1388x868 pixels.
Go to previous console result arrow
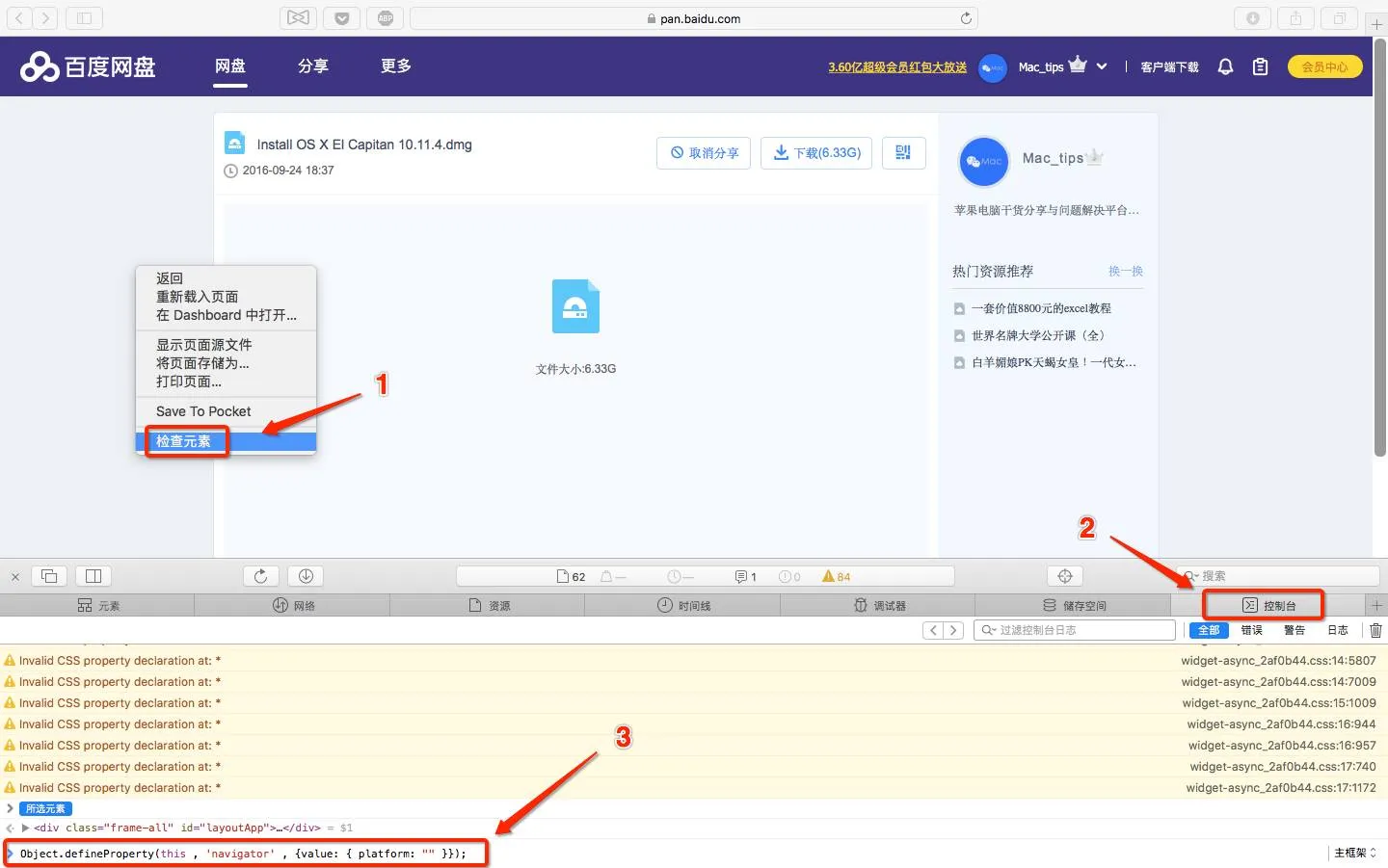[933, 630]
